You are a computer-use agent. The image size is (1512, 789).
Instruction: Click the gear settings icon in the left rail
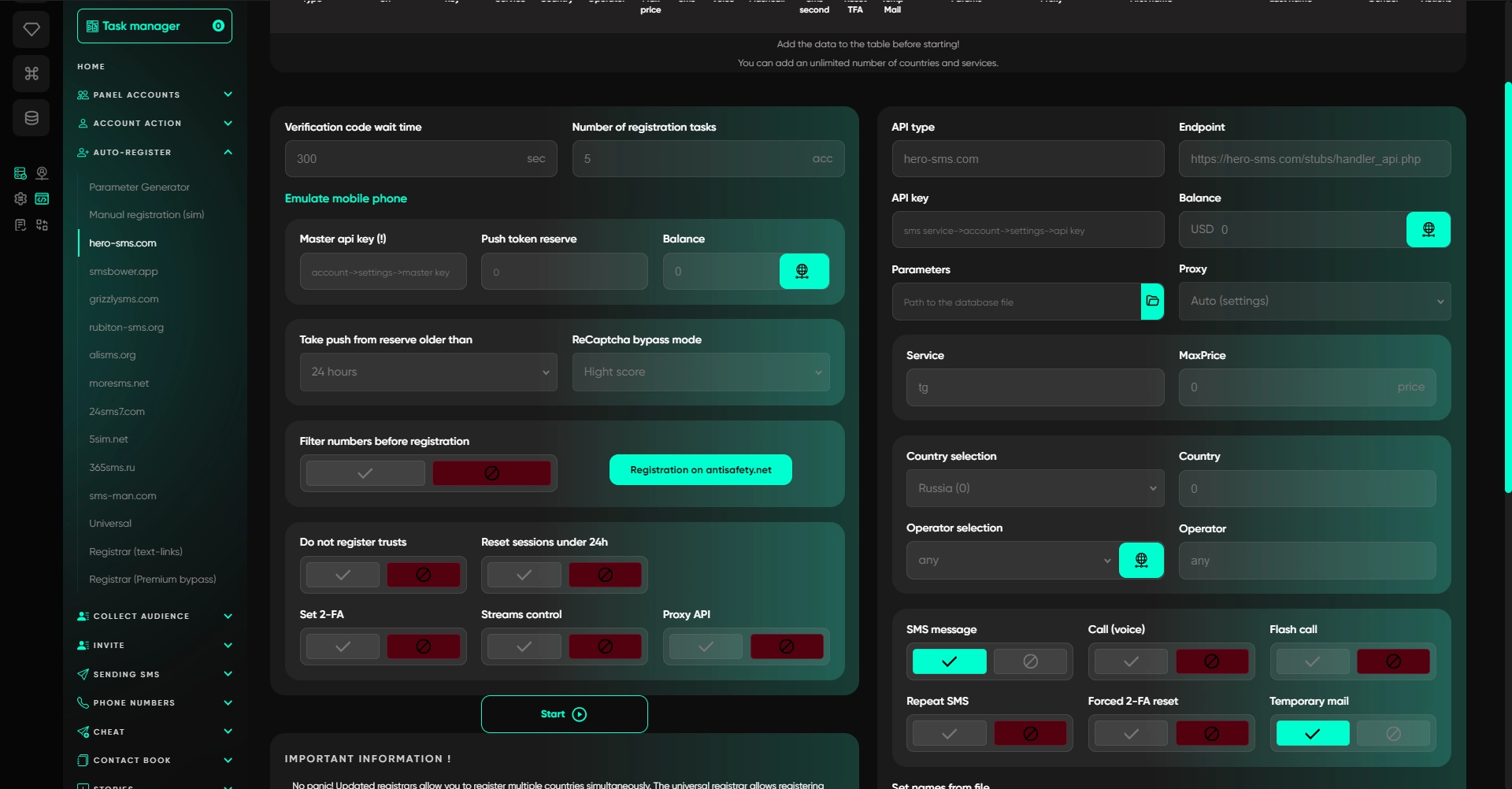[20, 199]
